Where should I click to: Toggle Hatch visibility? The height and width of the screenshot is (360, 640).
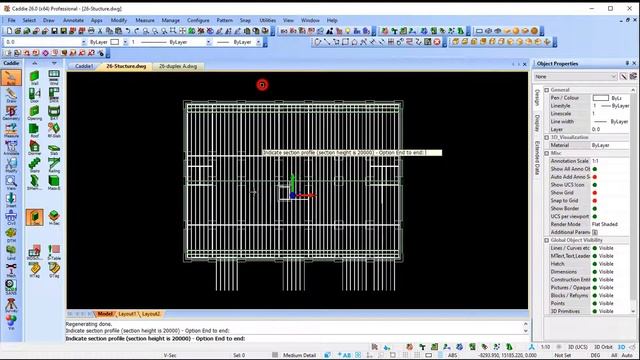point(595,264)
